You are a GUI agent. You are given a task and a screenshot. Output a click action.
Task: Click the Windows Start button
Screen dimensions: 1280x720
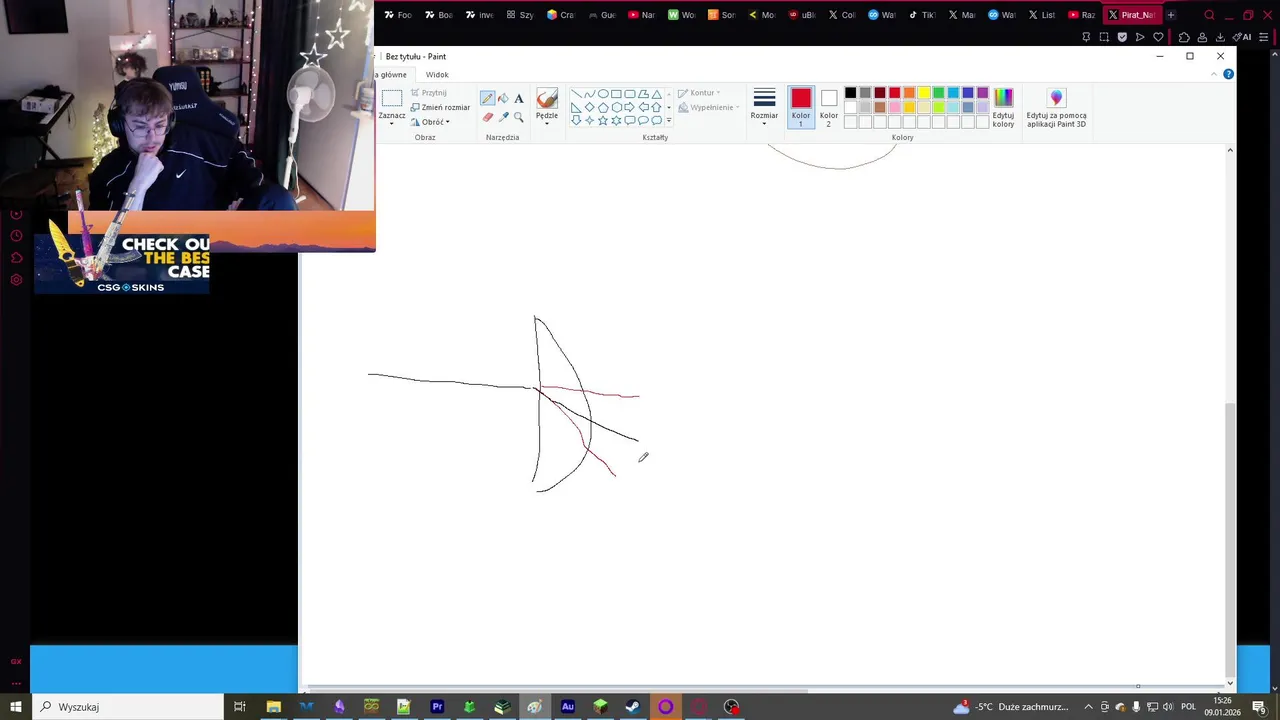click(15, 707)
